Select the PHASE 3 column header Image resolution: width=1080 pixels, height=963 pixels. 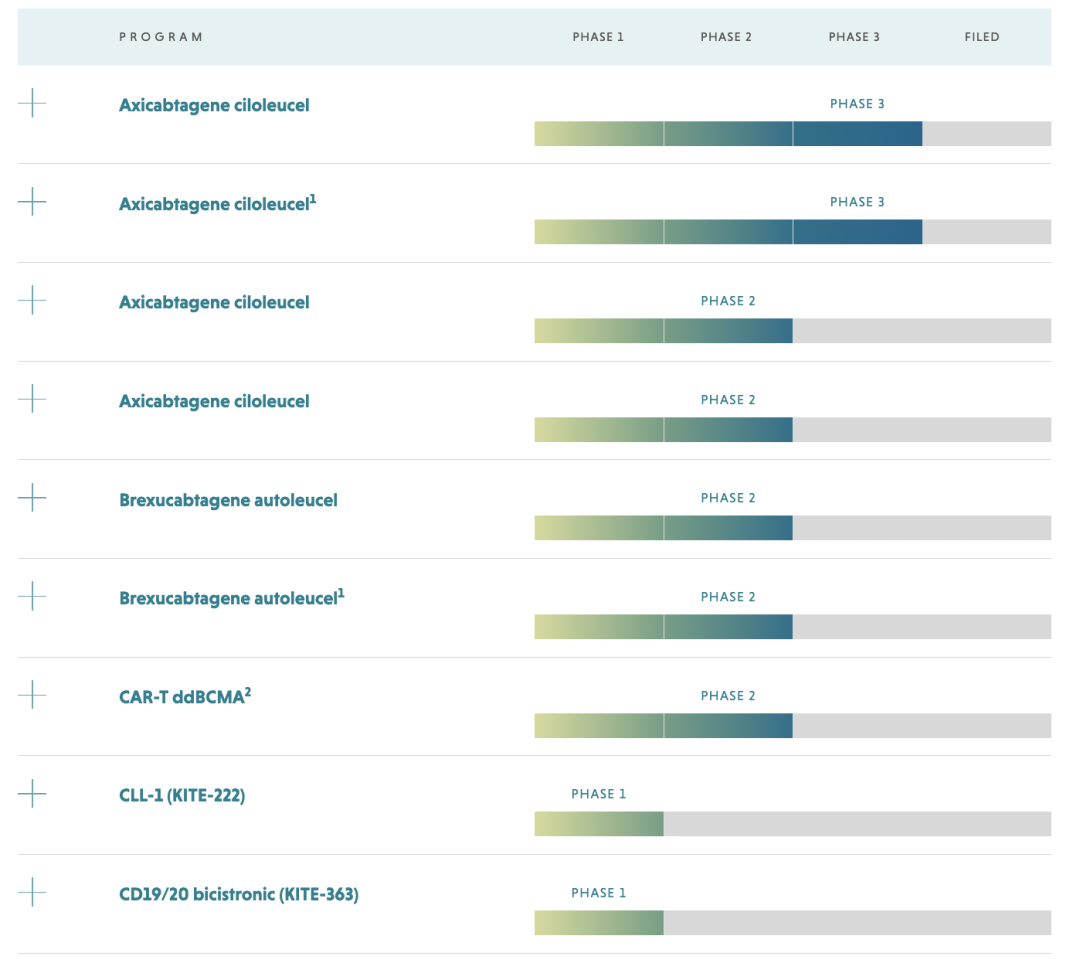point(854,37)
